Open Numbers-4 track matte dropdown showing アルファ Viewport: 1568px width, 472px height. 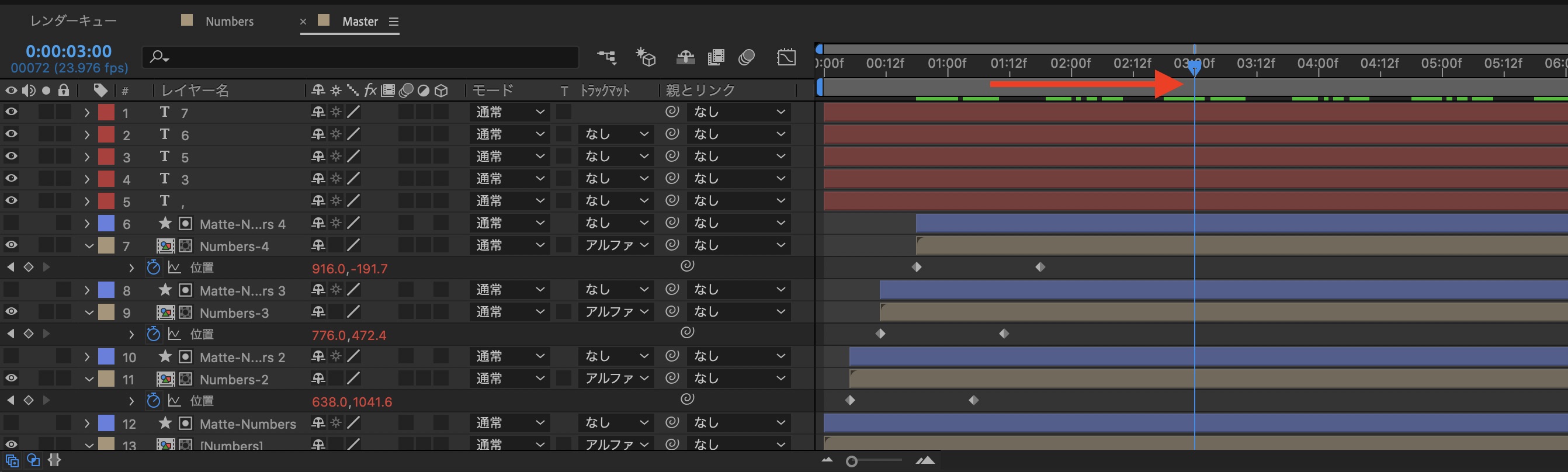point(616,245)
